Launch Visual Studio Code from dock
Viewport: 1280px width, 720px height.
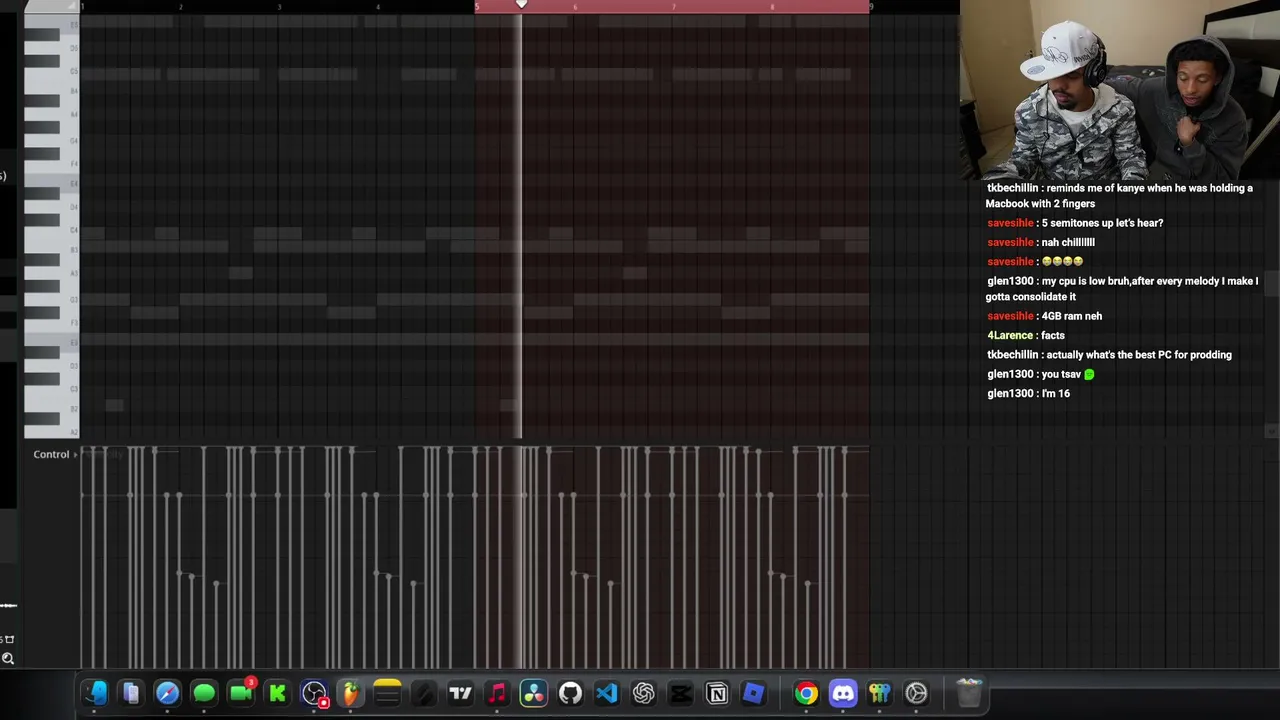[x=607, y=693]
